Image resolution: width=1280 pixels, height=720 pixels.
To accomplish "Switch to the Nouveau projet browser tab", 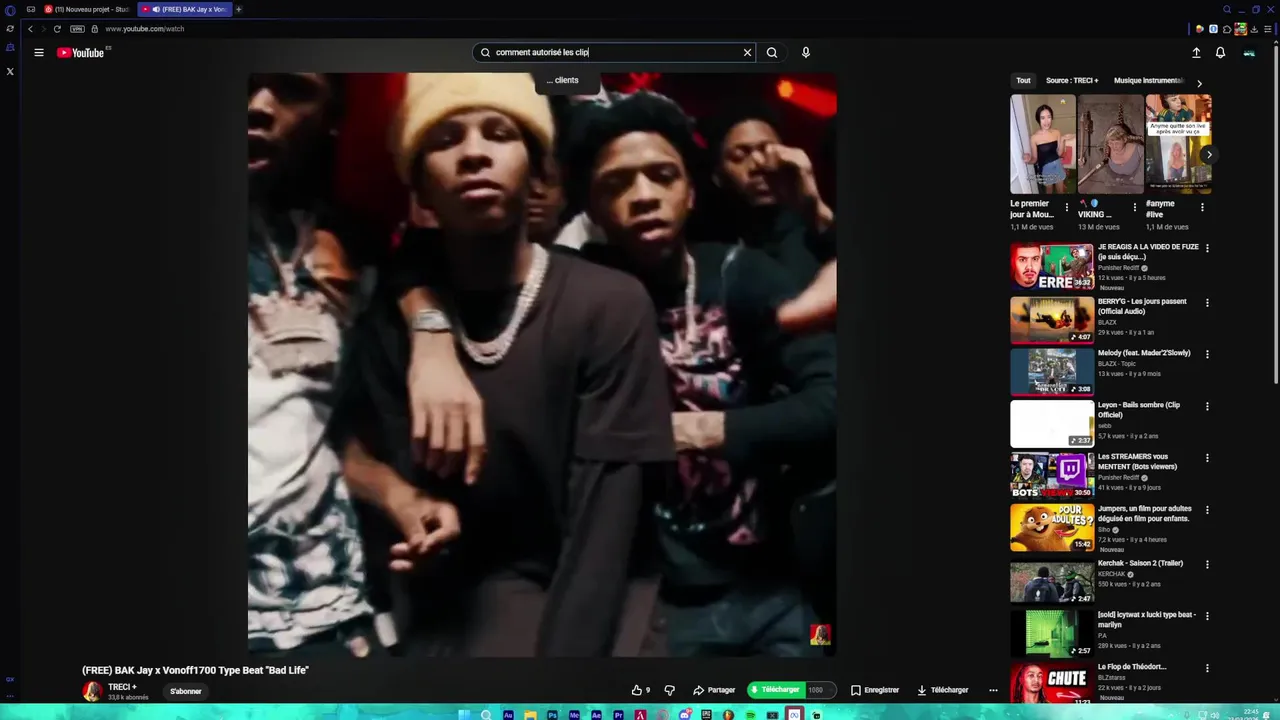I will pos(86,9).
